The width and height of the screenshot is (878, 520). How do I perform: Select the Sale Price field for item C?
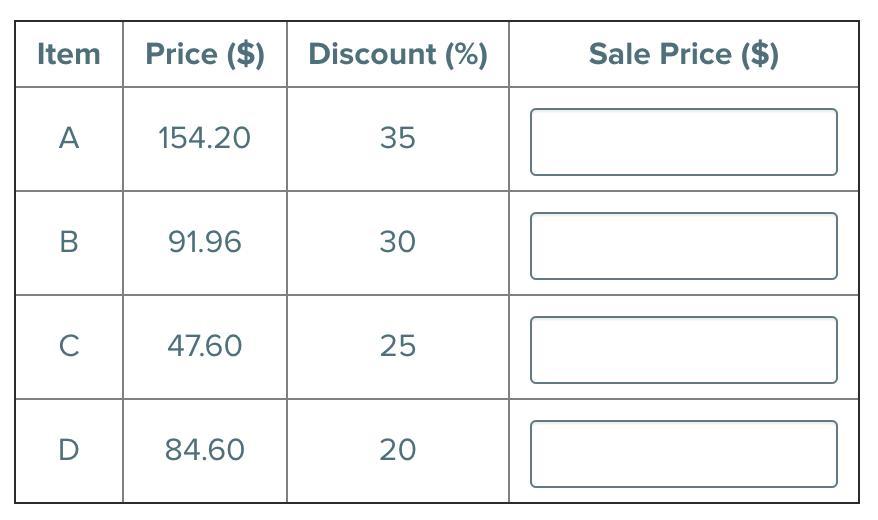pyautogui.click(x=683, y=350)
